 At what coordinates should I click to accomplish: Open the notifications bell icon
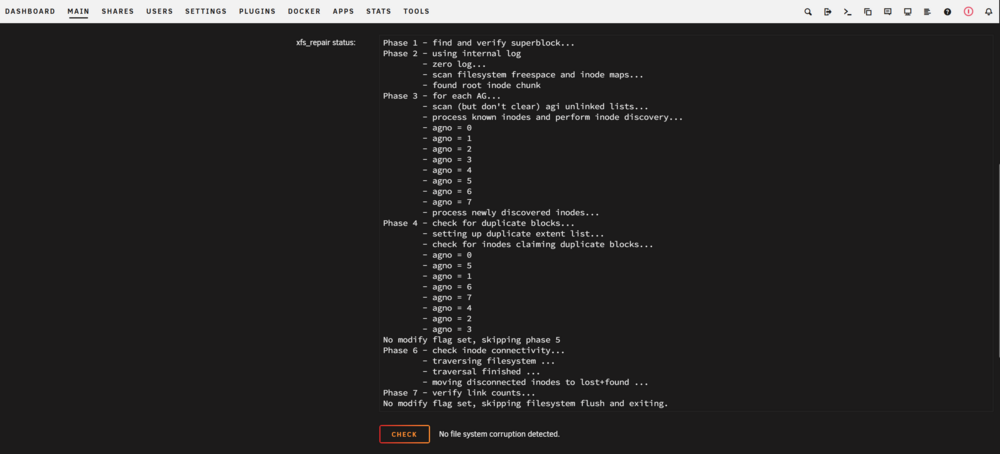click(989, 11)
